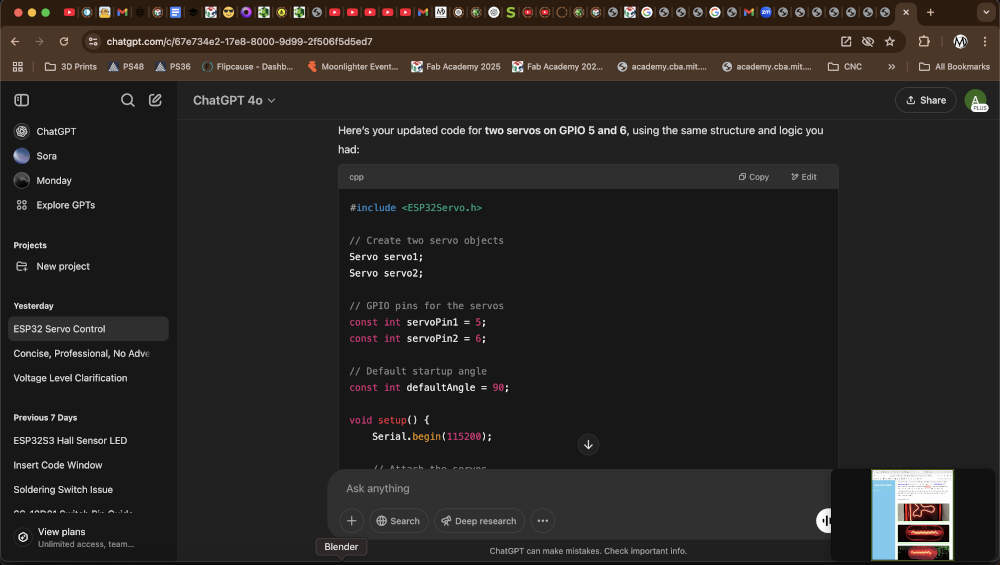
Task: Open ChatGPT home in the sidebar
Action: point(55,131)
